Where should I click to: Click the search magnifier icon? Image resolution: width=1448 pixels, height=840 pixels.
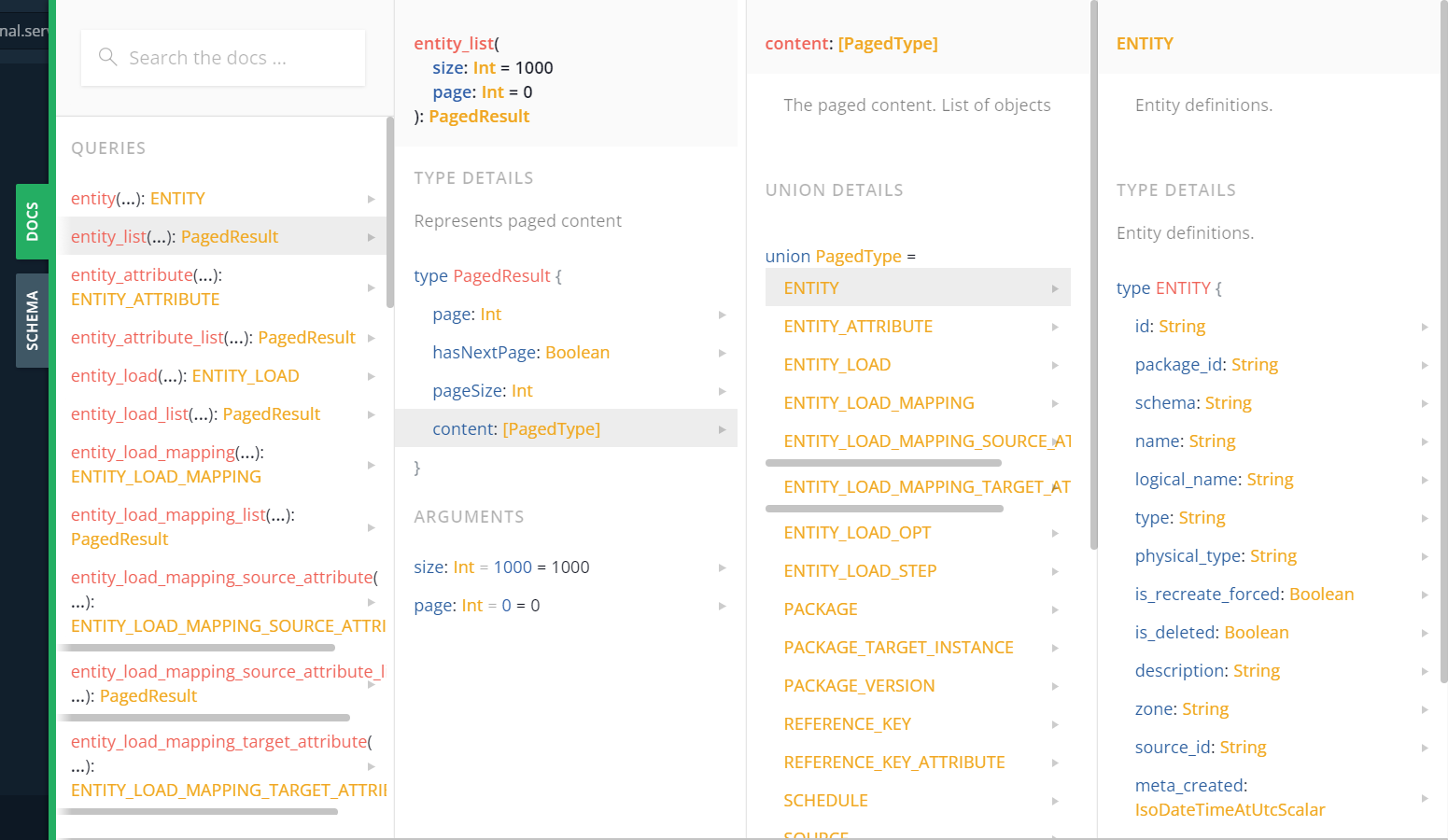coord(107,57)
